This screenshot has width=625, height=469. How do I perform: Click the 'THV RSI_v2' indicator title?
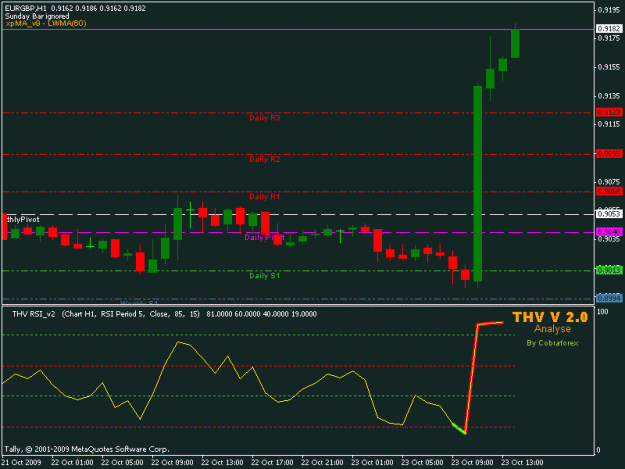(33, 314)
